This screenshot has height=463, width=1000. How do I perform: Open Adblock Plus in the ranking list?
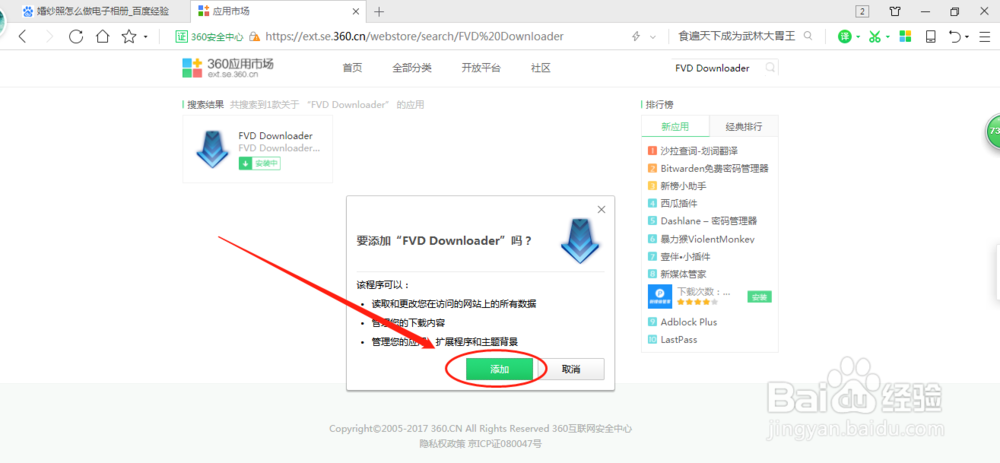pyautogui.click(x=688, y=322)
